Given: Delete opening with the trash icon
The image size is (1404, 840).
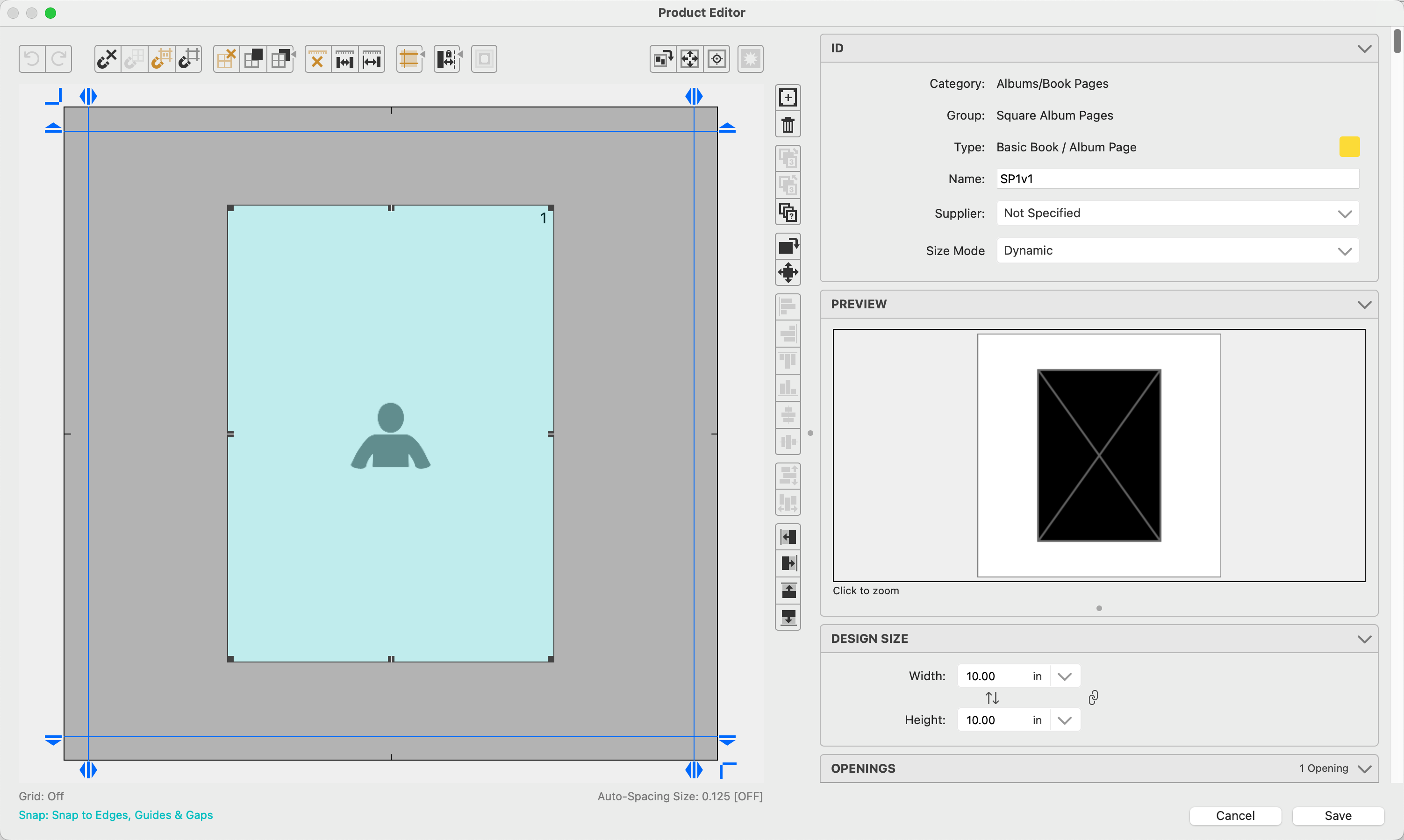Looking at the screenshot, I should coord(788,125).
